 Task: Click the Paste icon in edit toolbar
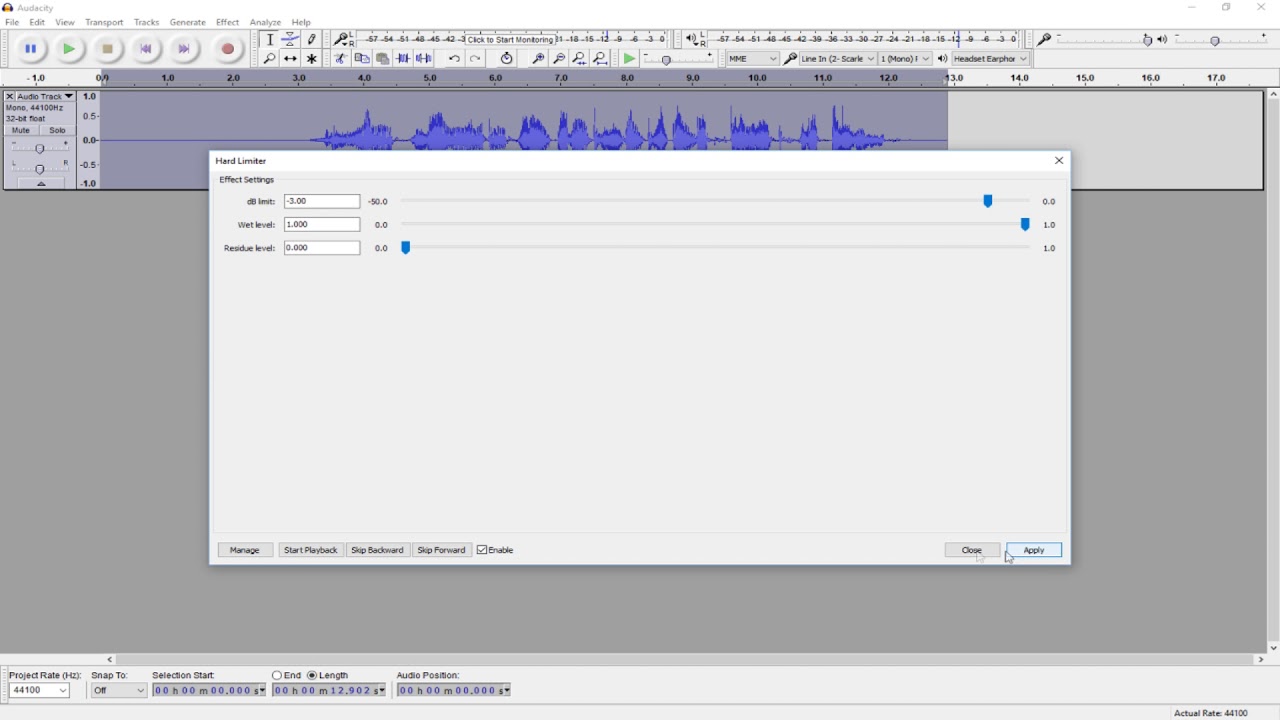click(x=382, y=59)
